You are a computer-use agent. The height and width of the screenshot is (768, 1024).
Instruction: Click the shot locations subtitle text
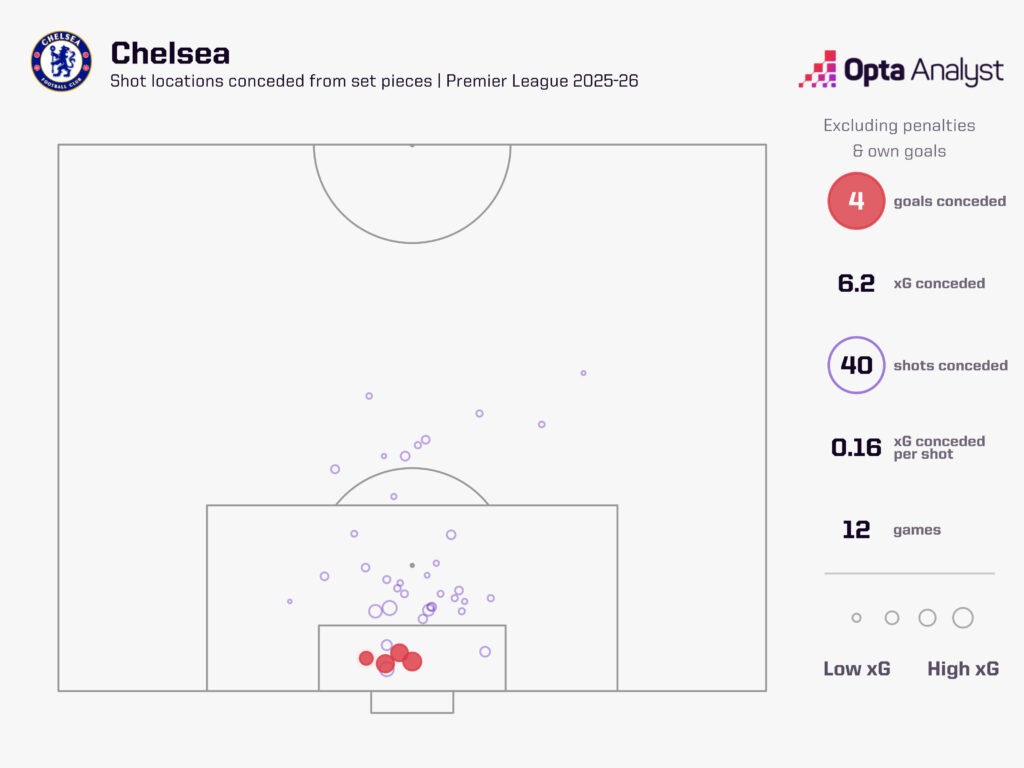(374, 81)
